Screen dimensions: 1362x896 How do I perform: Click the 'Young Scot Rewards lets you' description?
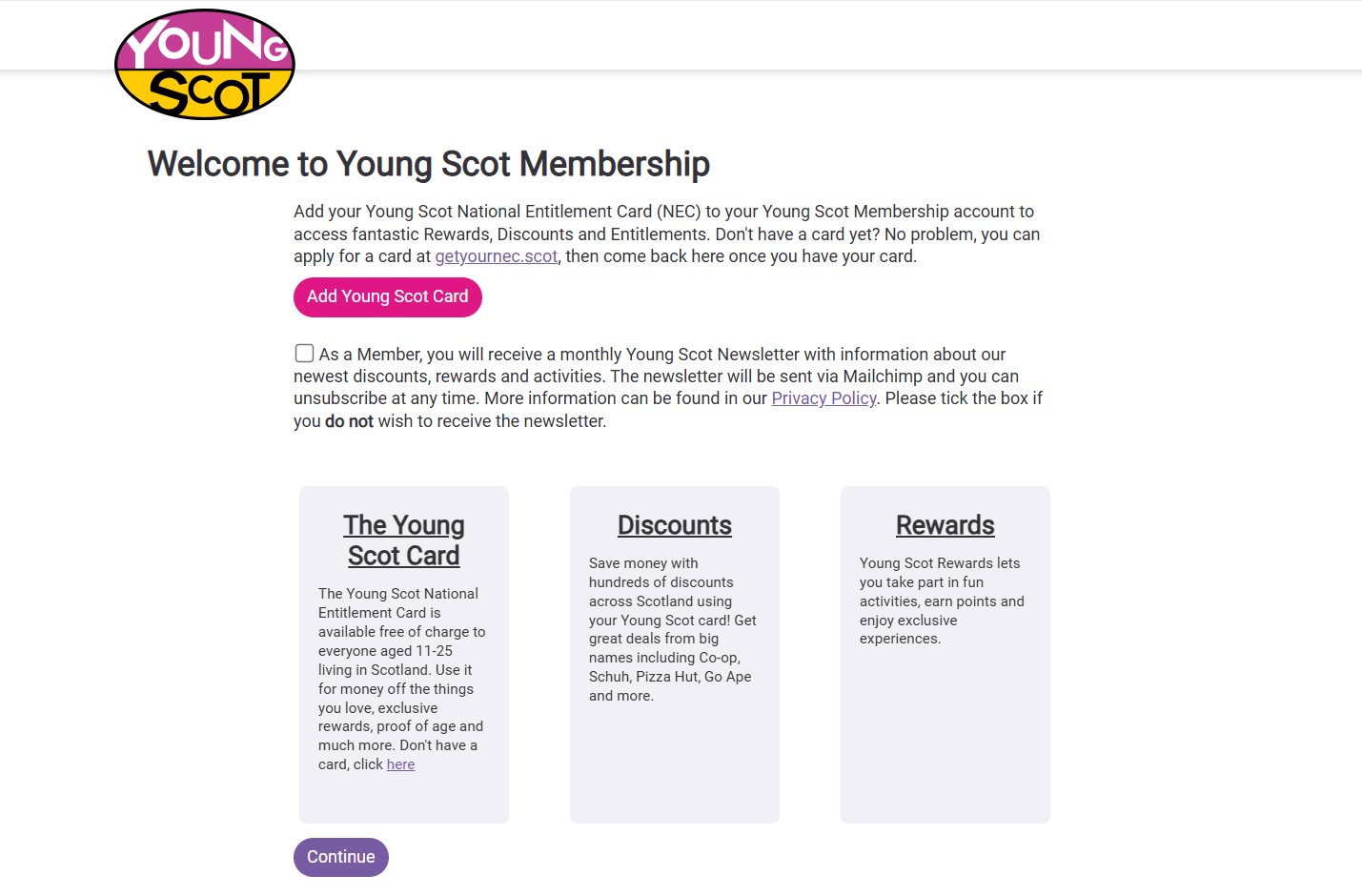click(x=941, y=601)
